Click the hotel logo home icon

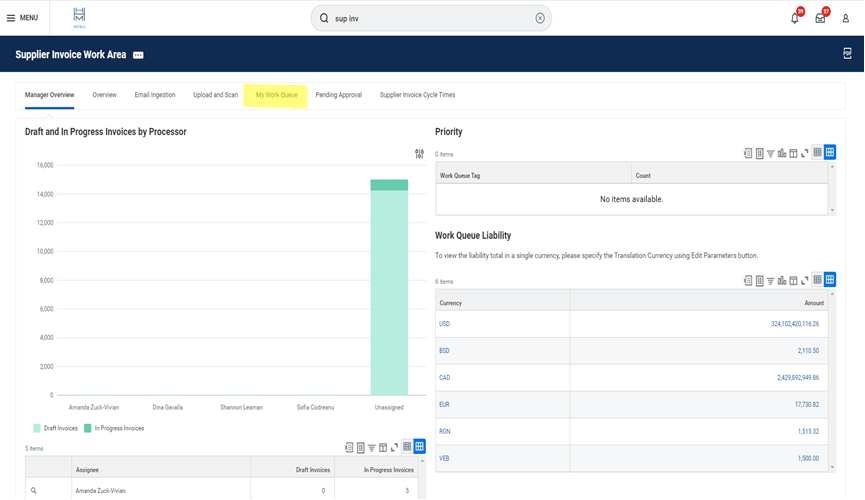click(79, 18)
